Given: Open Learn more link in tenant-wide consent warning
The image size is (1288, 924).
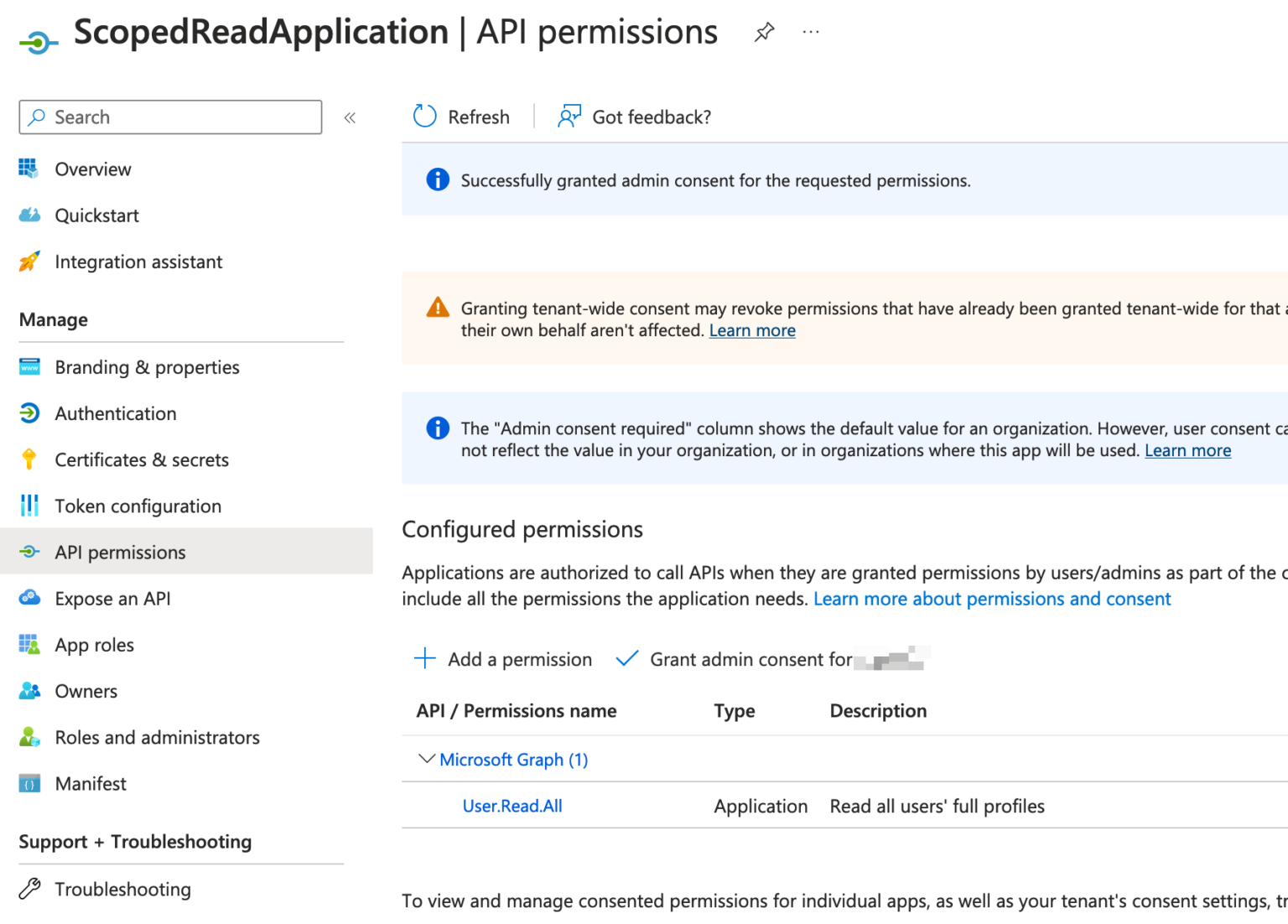Looking at the screenshot, I should pyautogui.click(x=752, y=330).
